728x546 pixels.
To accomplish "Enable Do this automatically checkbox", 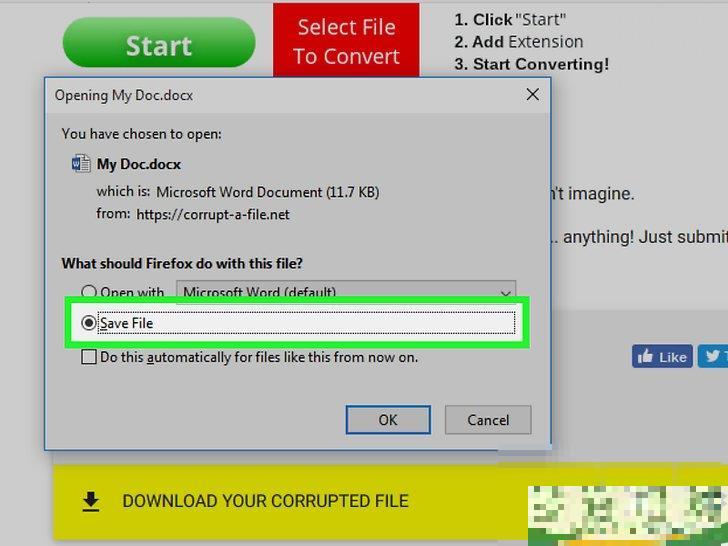I will point(89,357).
